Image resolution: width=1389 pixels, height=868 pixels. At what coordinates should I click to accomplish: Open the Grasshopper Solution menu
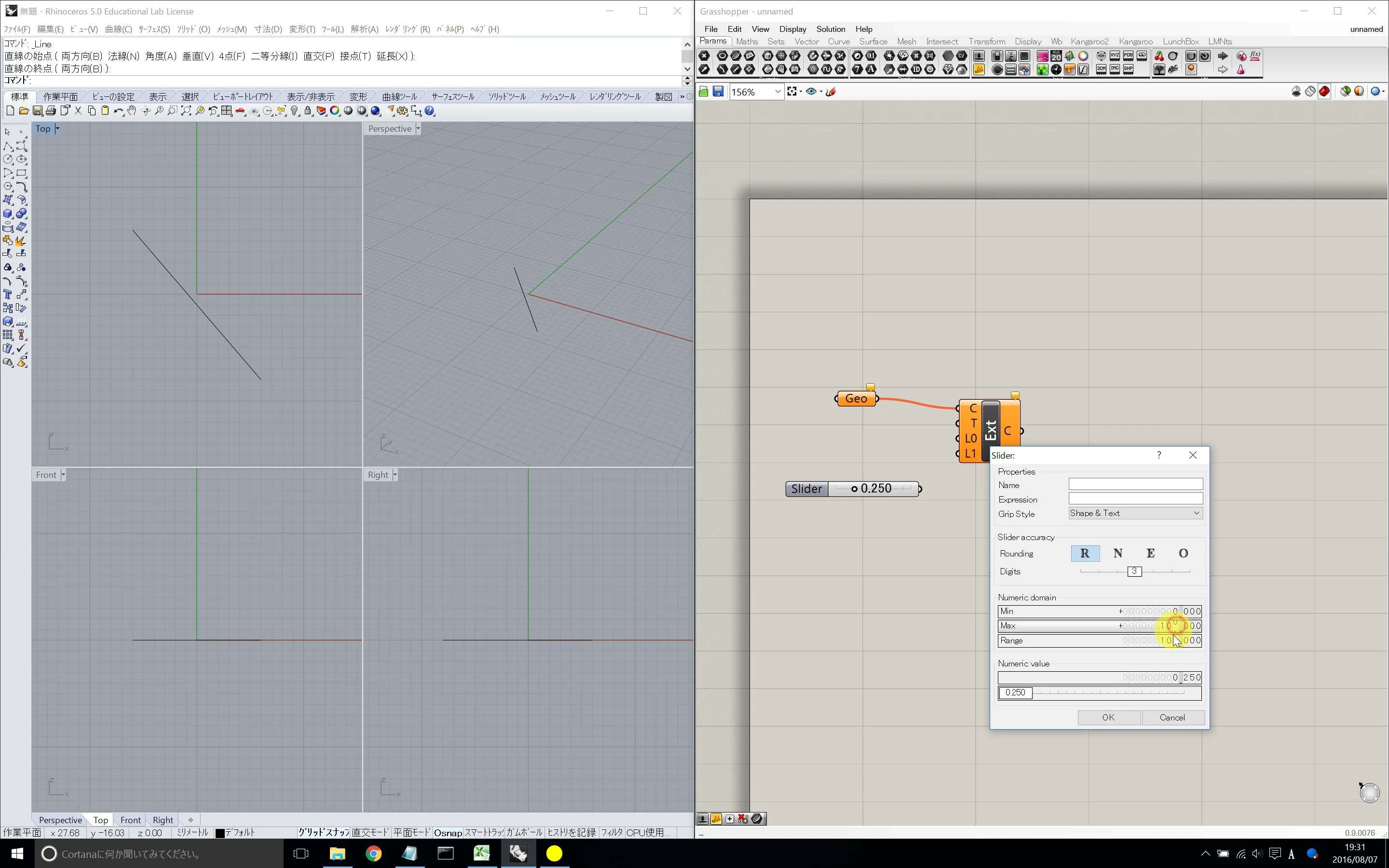tap(831, 29)
